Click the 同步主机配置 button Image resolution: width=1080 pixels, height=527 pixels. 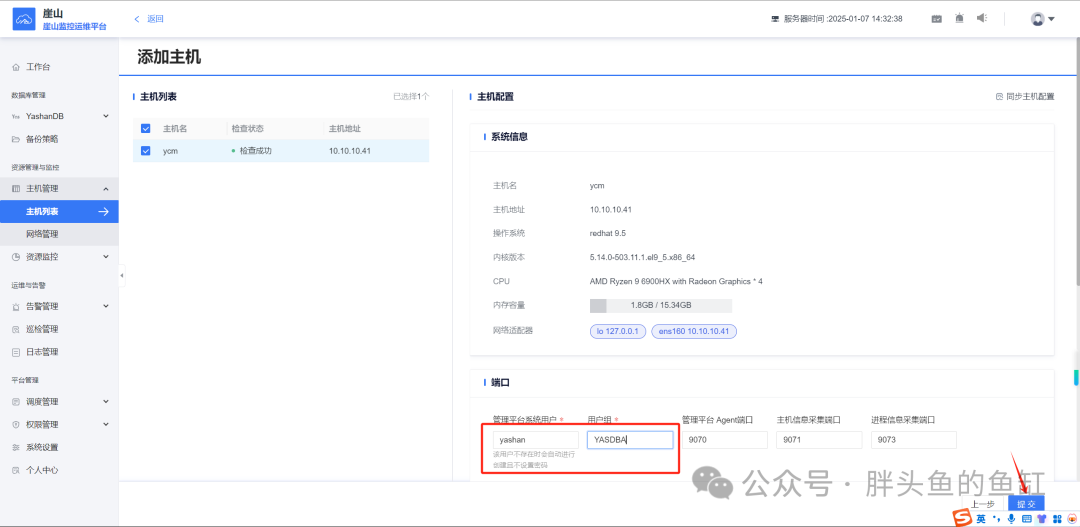pyautogui.click(x=1025, y=96)
